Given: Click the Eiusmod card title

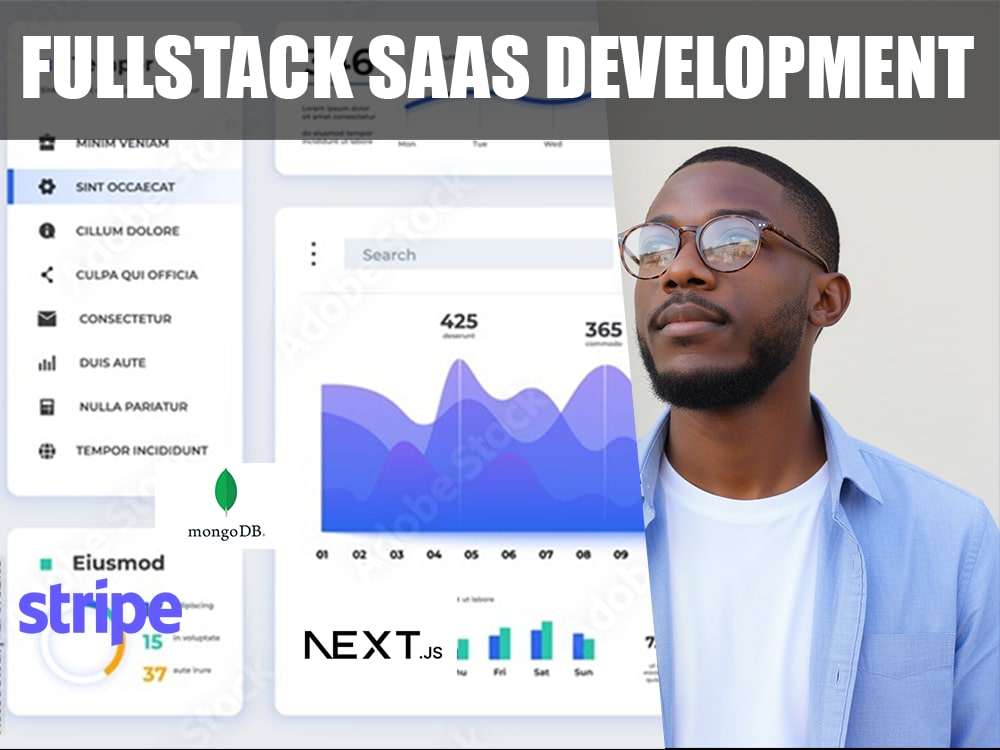Looking at the screenshot, I should coord(119,563).
